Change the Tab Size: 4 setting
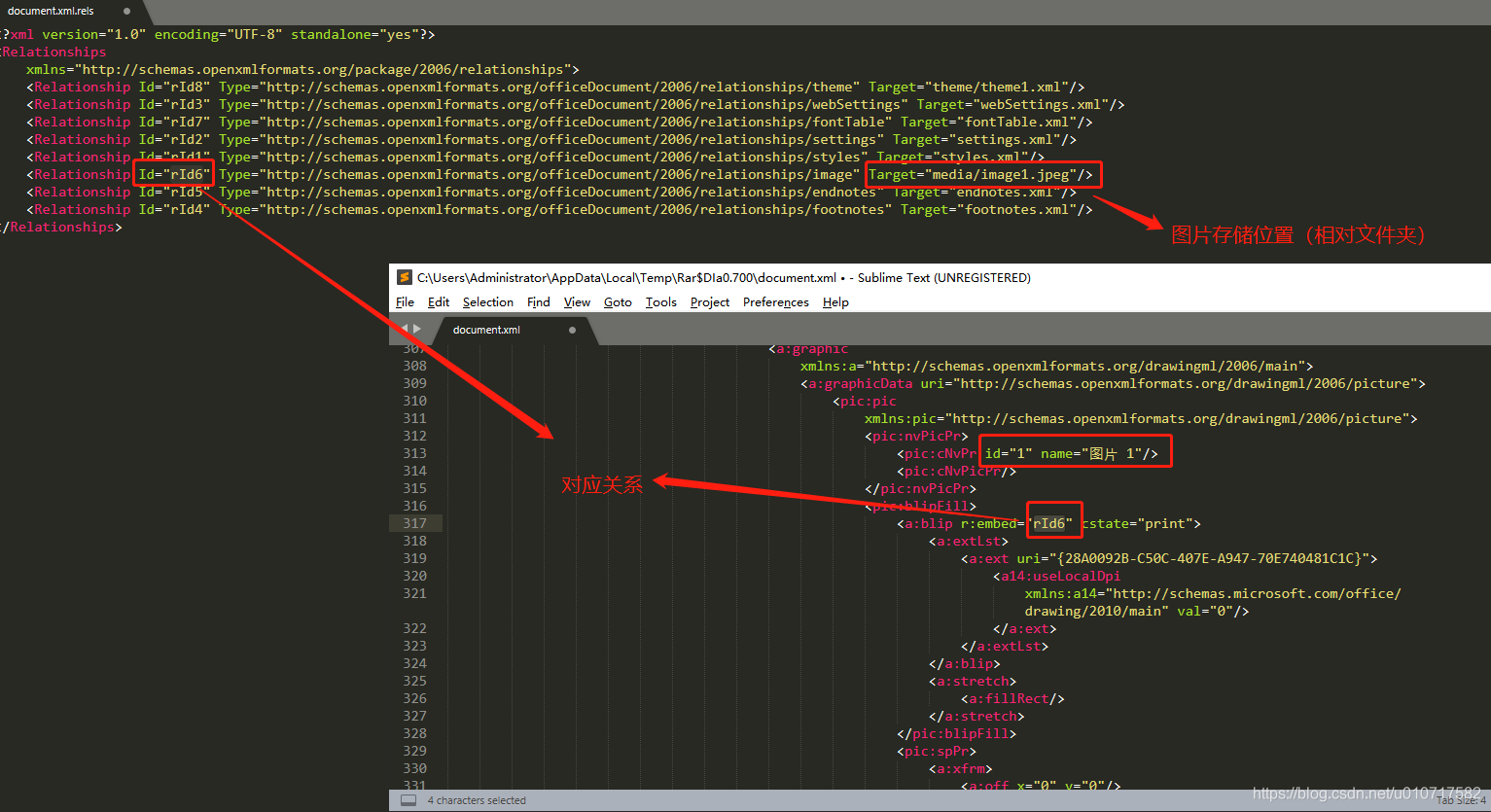The width and height of the screenshot is (1491, 812). point(1461,800)
